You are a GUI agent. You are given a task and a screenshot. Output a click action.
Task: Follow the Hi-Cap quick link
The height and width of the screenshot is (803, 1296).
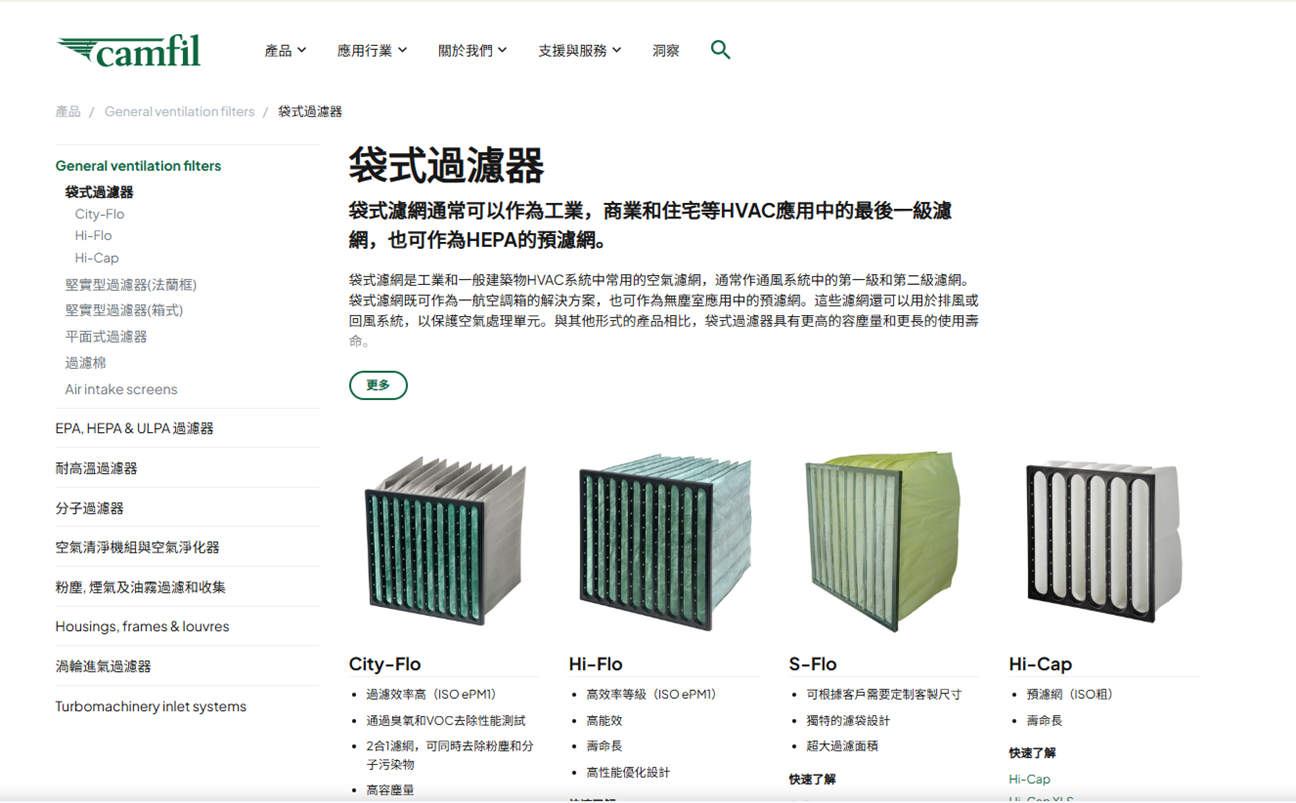click(x=1029, y=779)
